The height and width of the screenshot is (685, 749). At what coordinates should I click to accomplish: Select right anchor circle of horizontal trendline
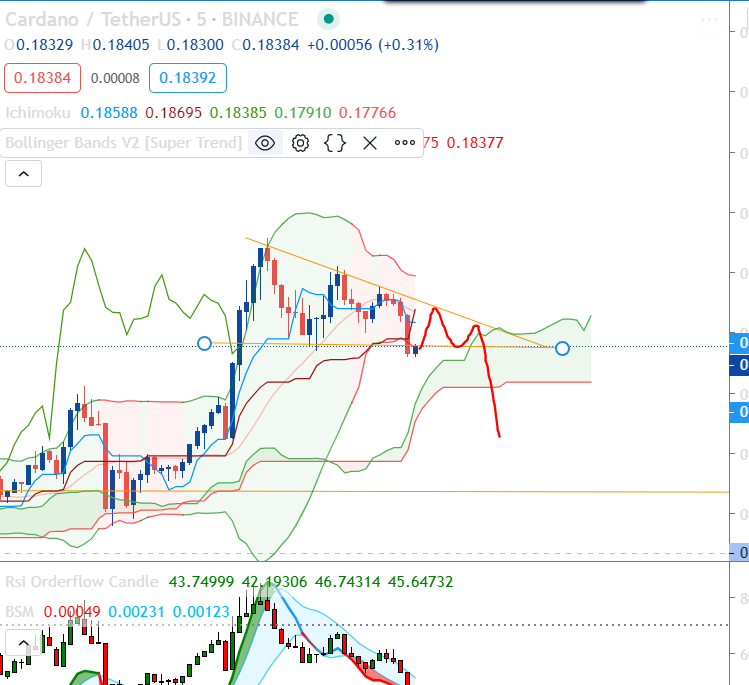562,348
